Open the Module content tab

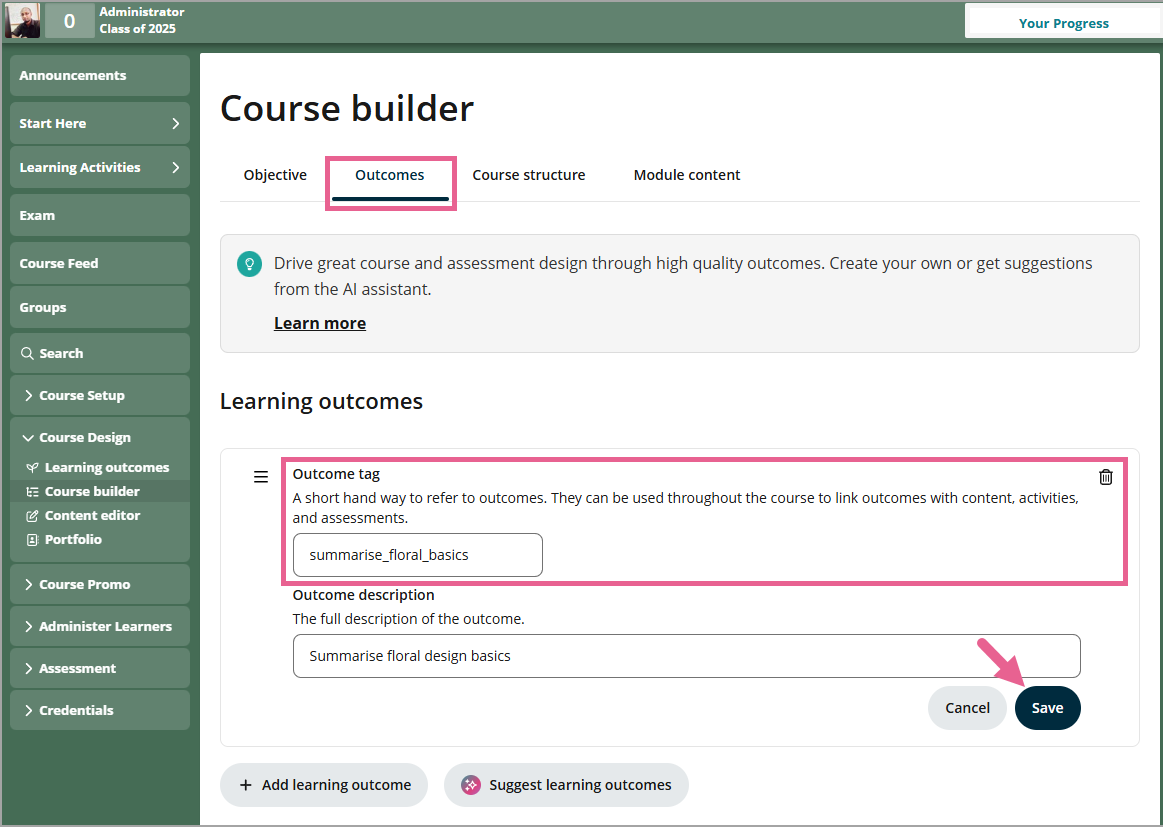[x=687, y=175]
